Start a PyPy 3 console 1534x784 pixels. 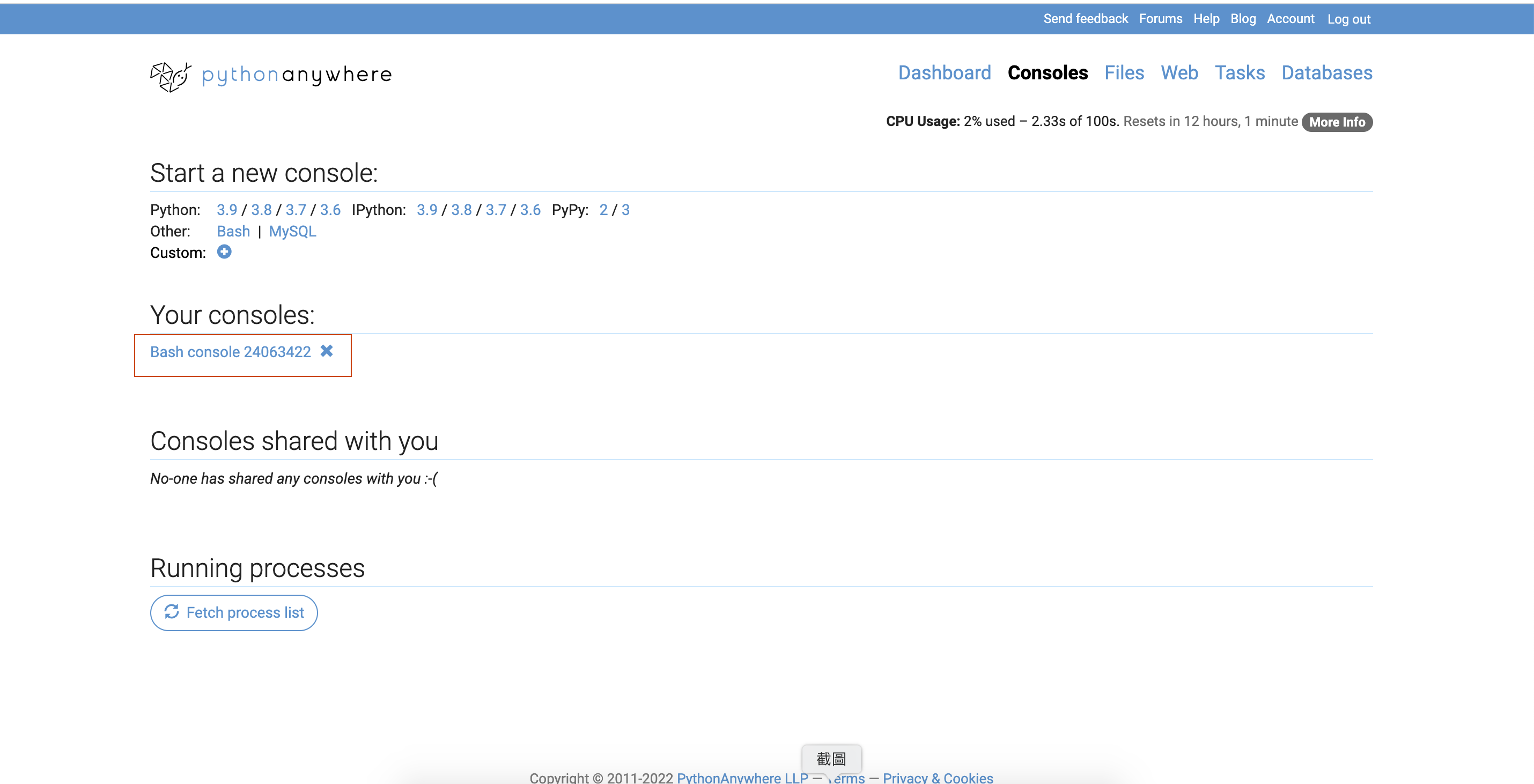(625, 210)
